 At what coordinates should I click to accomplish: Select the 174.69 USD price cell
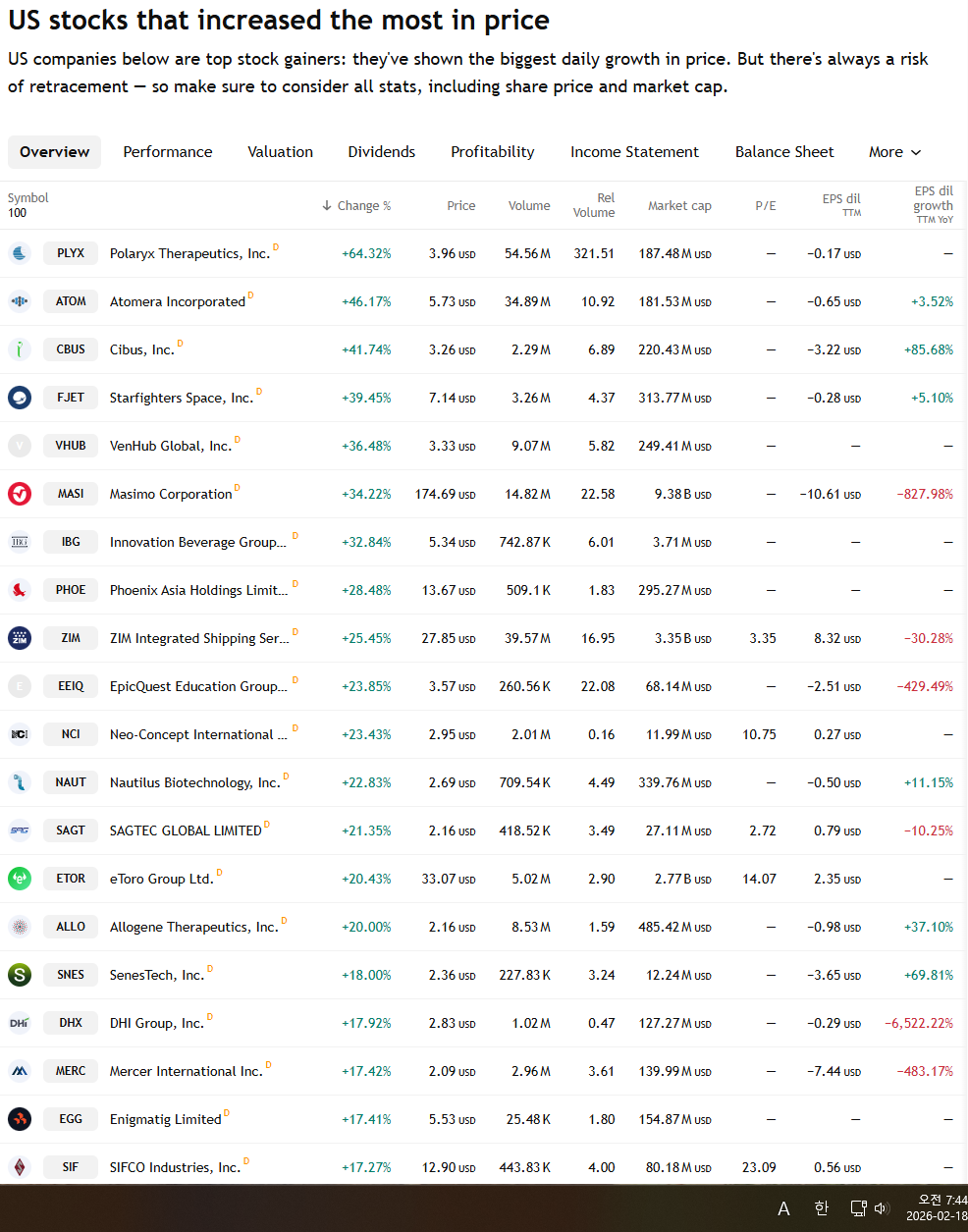(445, 494)
